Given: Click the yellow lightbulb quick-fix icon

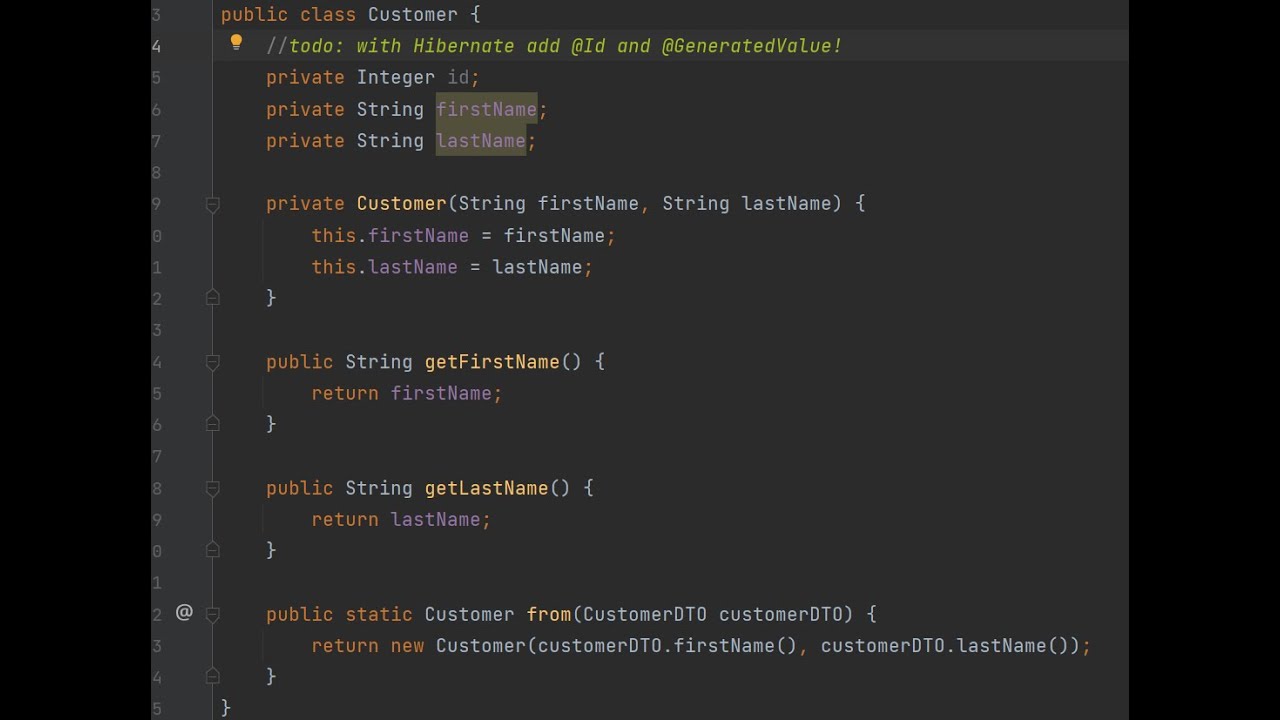Looking at the screenshot, I should click(x=236, y=42).
